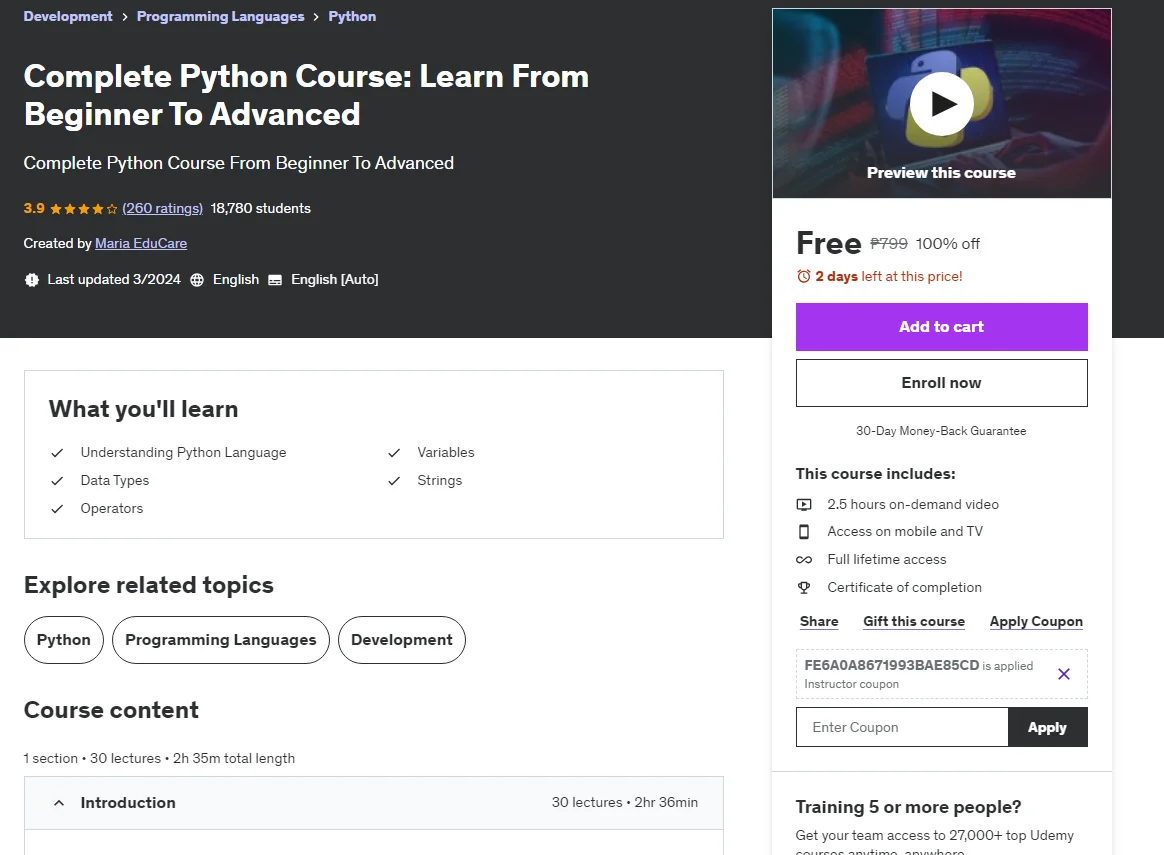Open Development breadcrumb link
This screenshot has height=855, width=1164.
68,16
